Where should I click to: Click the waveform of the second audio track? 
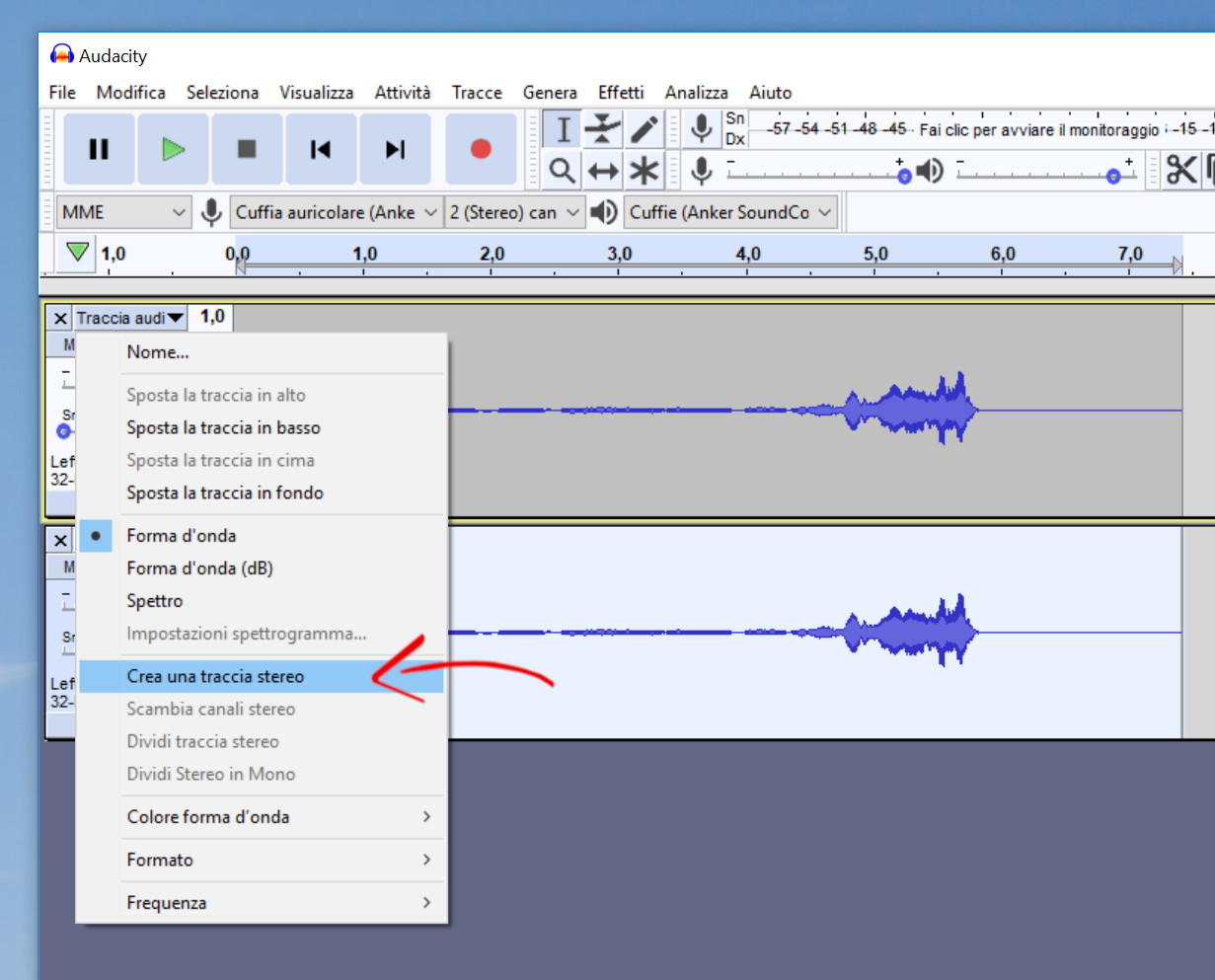point(814,632)
